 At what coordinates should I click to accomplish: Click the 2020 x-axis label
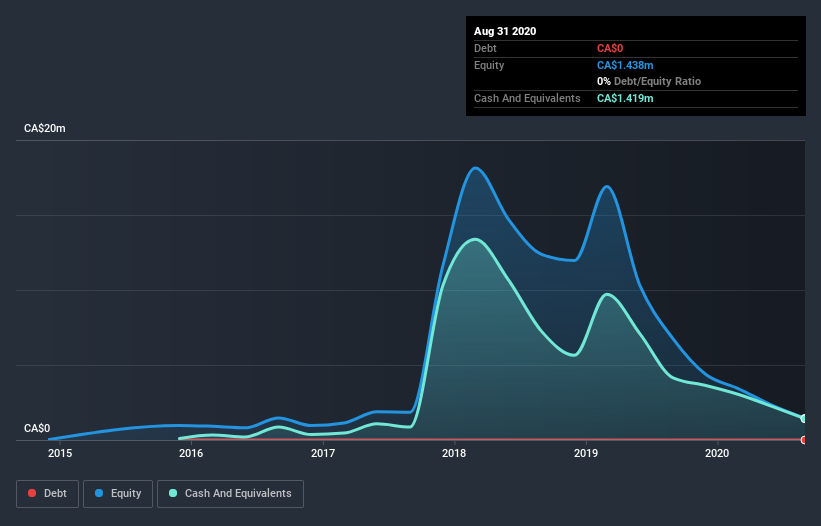pyautogui.click(x=717, y=453)
